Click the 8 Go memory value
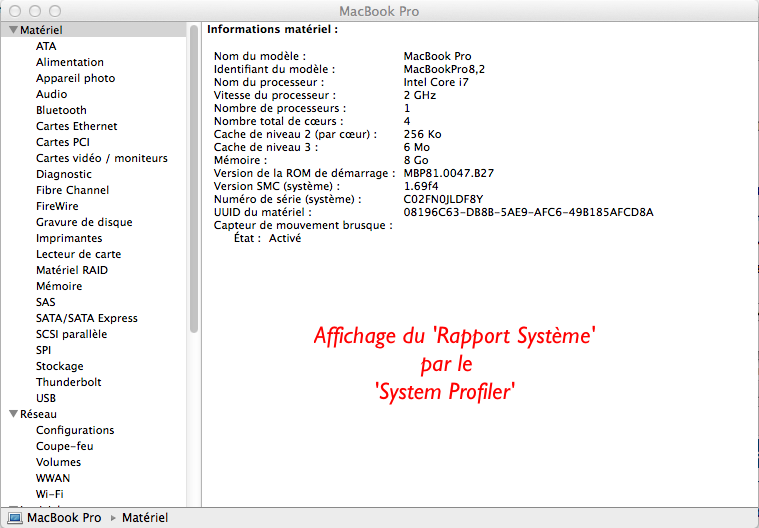This screenshot has height=528, width=759. pyautogui.click(x=416, y=160)
